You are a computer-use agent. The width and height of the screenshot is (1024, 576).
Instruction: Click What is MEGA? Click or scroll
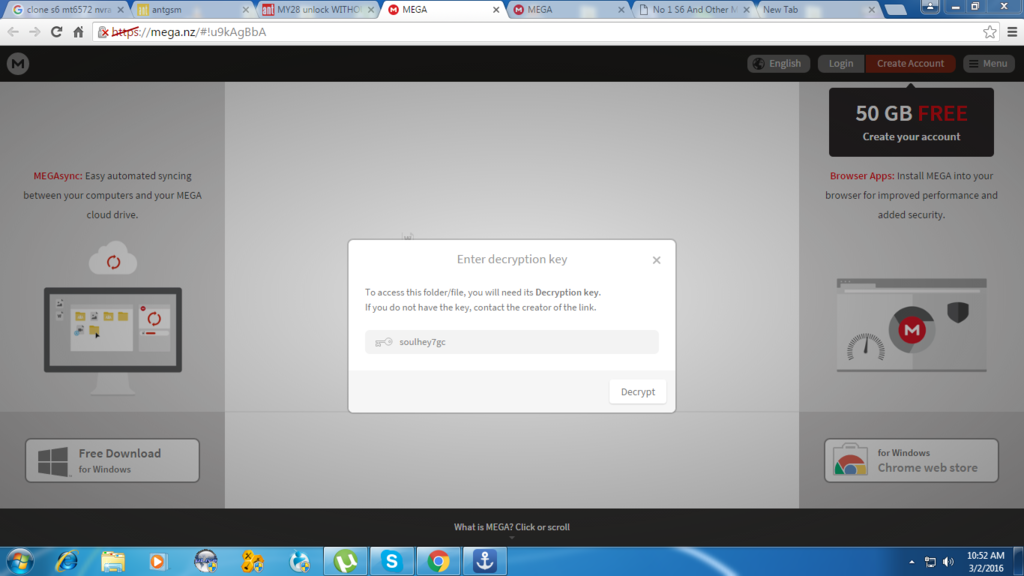coord(511,527)
